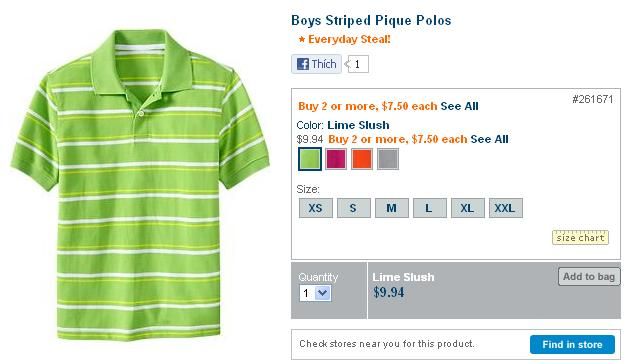Choose size L
Image resolution: width=633 pixels, height=364 pixels.
(x=430, y=208)
